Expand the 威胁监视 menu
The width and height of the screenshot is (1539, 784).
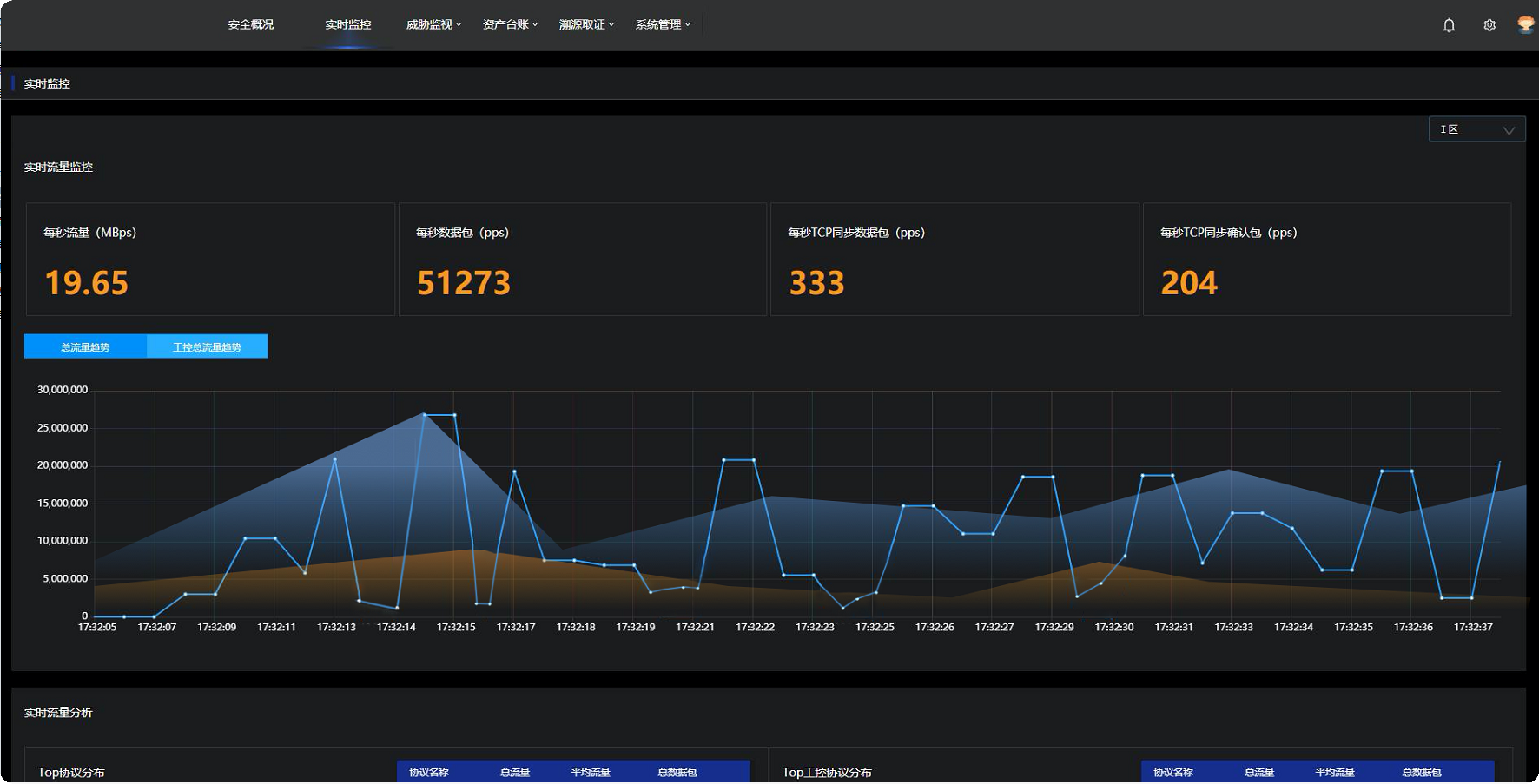pos(433,24)
